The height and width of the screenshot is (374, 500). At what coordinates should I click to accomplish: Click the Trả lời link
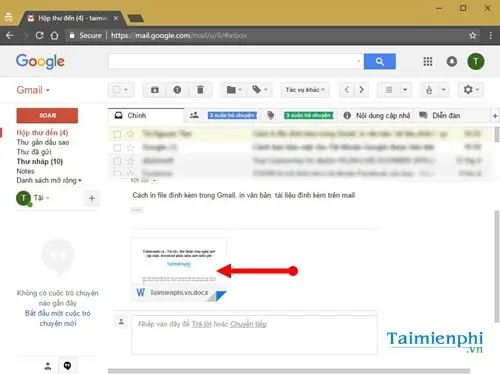click(202, 324)
